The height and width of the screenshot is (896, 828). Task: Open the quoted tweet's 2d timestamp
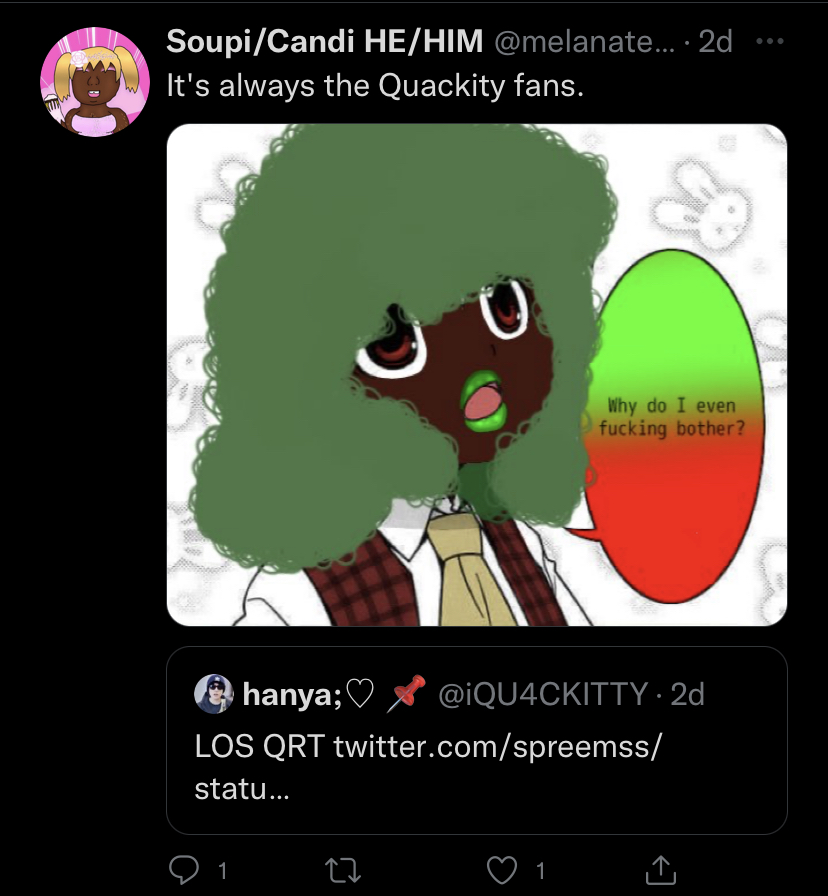(687, 694)
